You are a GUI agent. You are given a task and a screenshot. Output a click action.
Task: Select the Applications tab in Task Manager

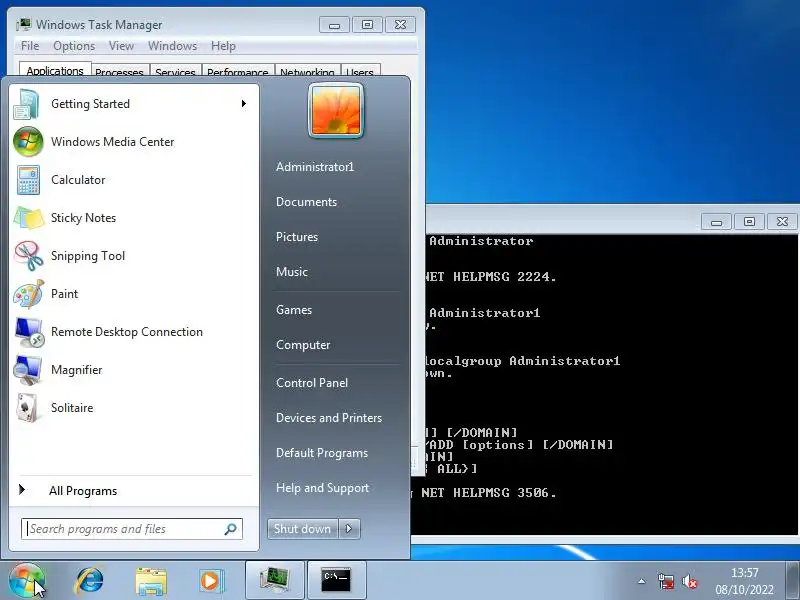(x=55, y=70)
